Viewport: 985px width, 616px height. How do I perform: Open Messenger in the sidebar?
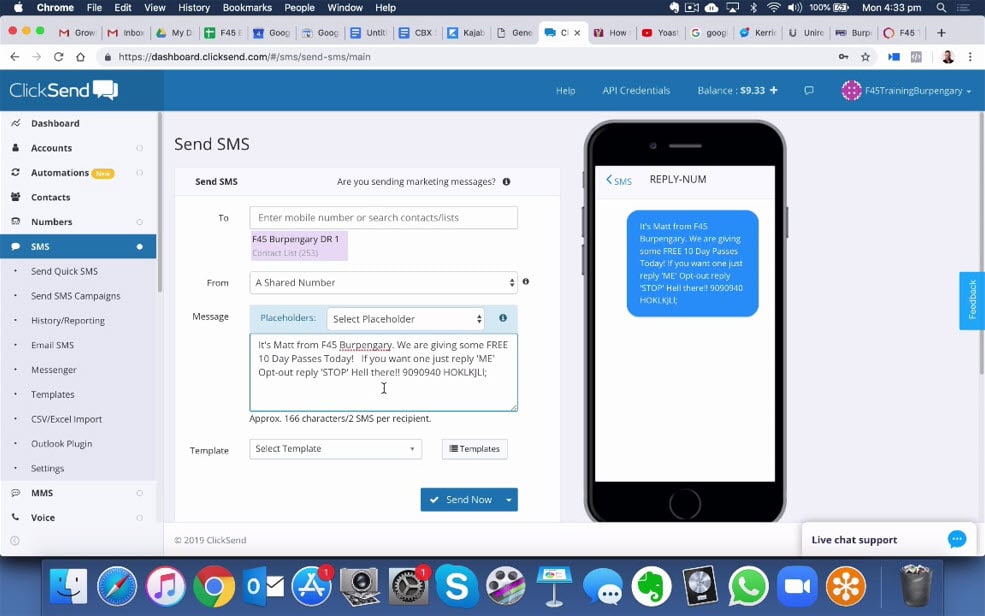click(53, 370)
